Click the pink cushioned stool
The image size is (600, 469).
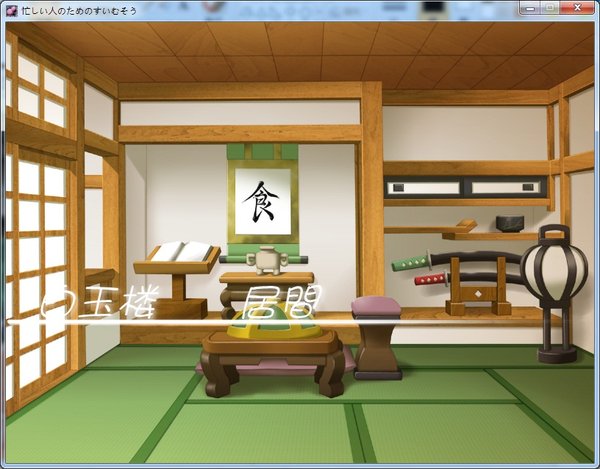(x=377, y=338)
